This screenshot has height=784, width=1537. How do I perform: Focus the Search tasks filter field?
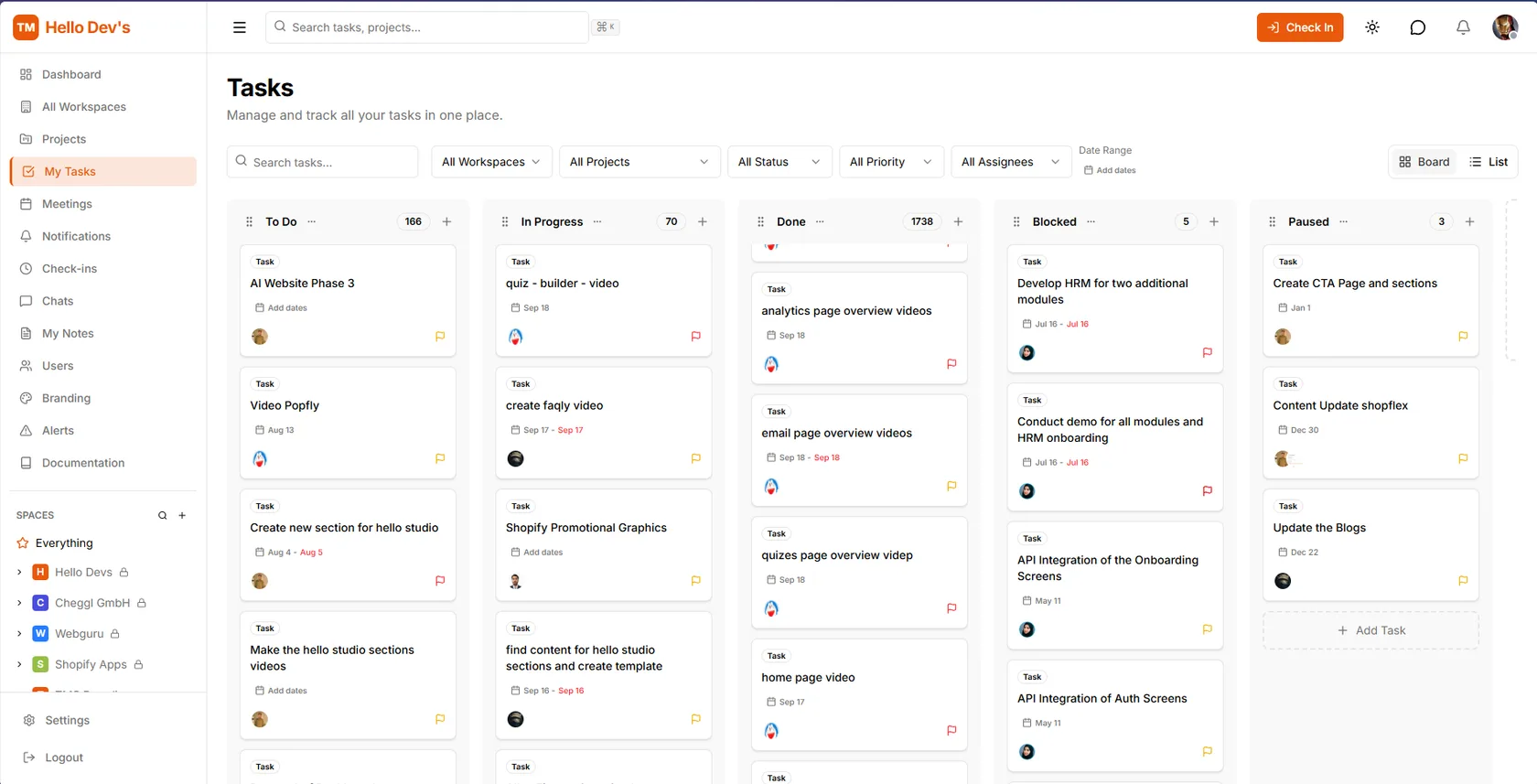(x=323, y=162)
